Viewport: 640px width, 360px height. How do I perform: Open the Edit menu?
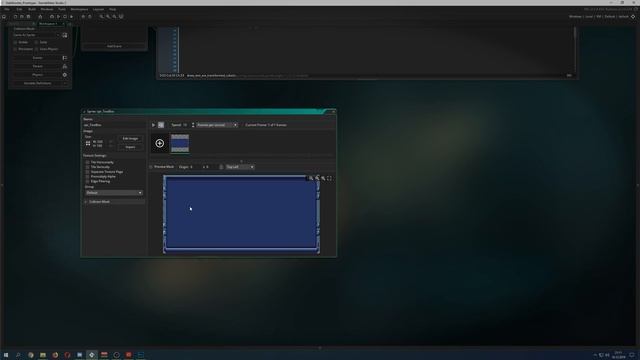(19, 9)
